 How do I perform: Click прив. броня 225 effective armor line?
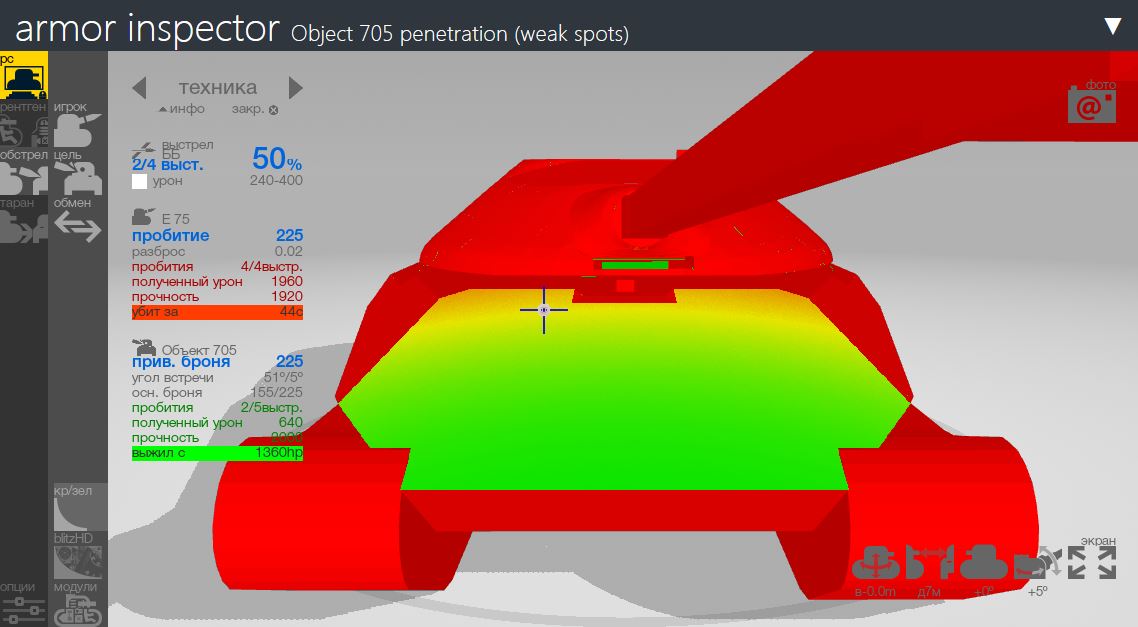217,361
